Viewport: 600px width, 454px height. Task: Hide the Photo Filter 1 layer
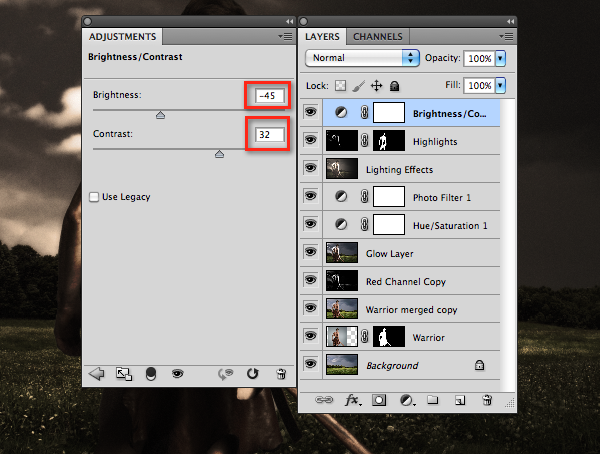pyautogui.click(x=310, y=196)
